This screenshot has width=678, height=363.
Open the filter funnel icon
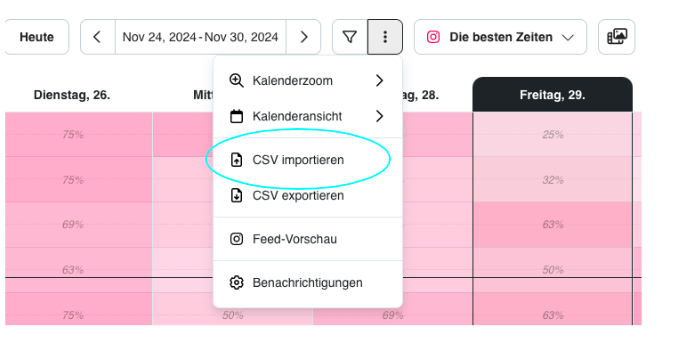[x=350, y=37]
